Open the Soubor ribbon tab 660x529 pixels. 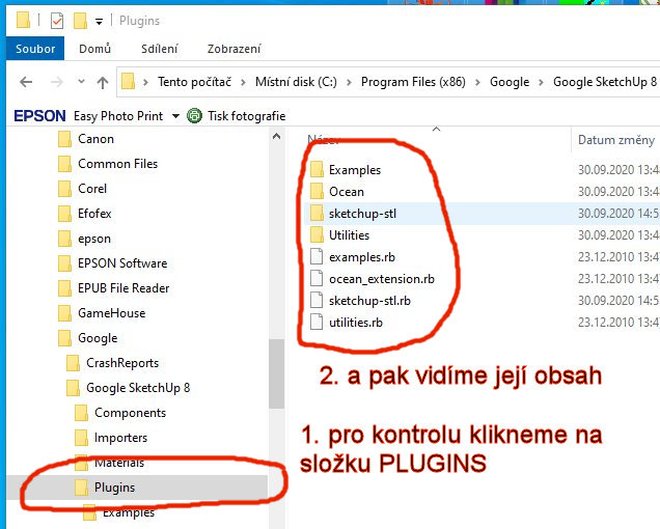(35, 49)
